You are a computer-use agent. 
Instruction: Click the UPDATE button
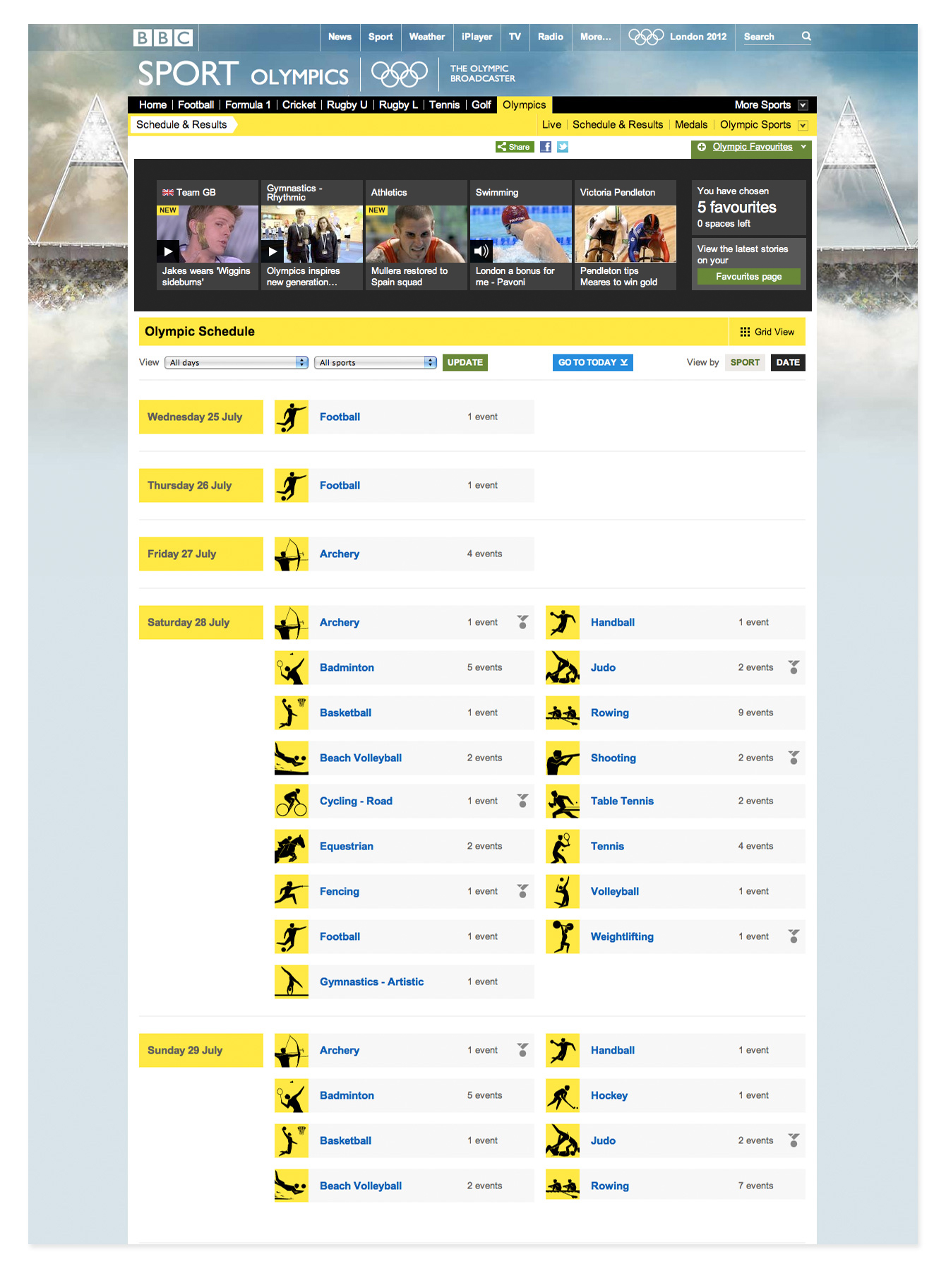click(x=465, y=362)
